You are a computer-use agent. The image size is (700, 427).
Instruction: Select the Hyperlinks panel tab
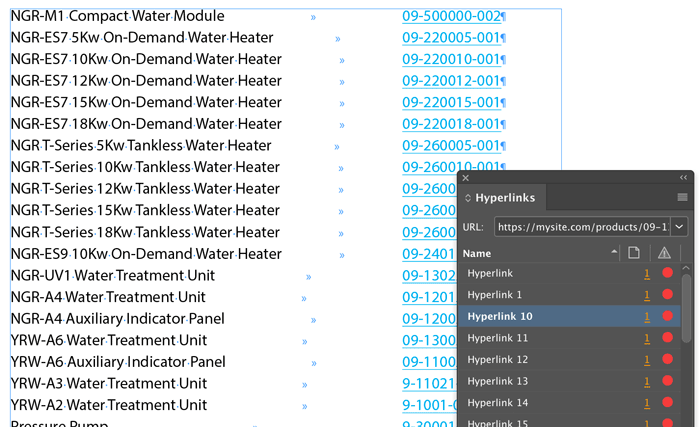pyautogui.click(x=500, y=197)
